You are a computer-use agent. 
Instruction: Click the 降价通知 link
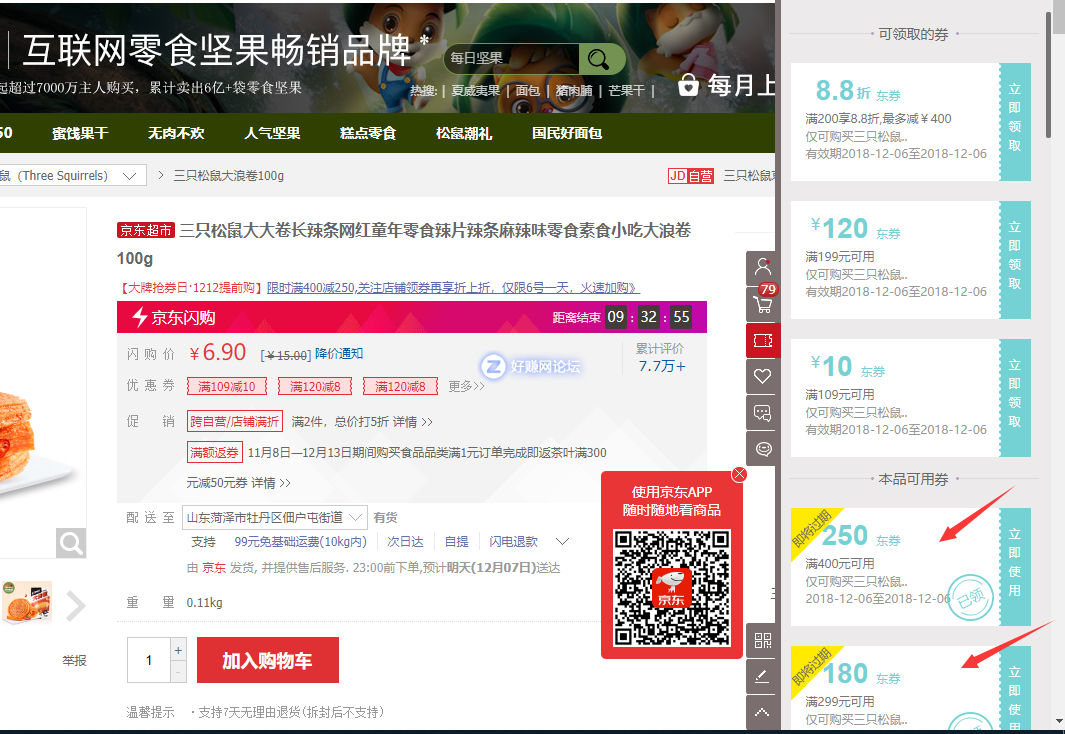pyautogui.click(x=339, y=354)
